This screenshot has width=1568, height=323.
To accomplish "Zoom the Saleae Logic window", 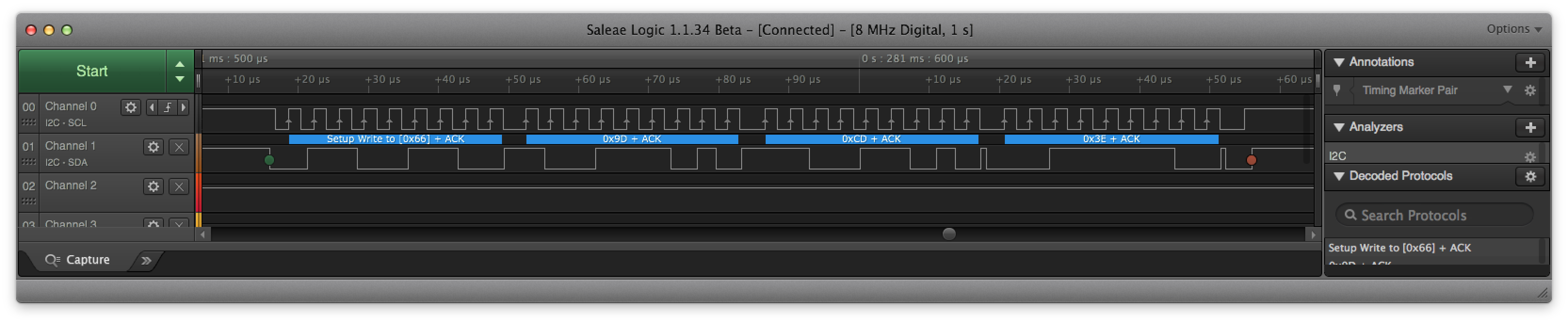I will pos(67,30).
